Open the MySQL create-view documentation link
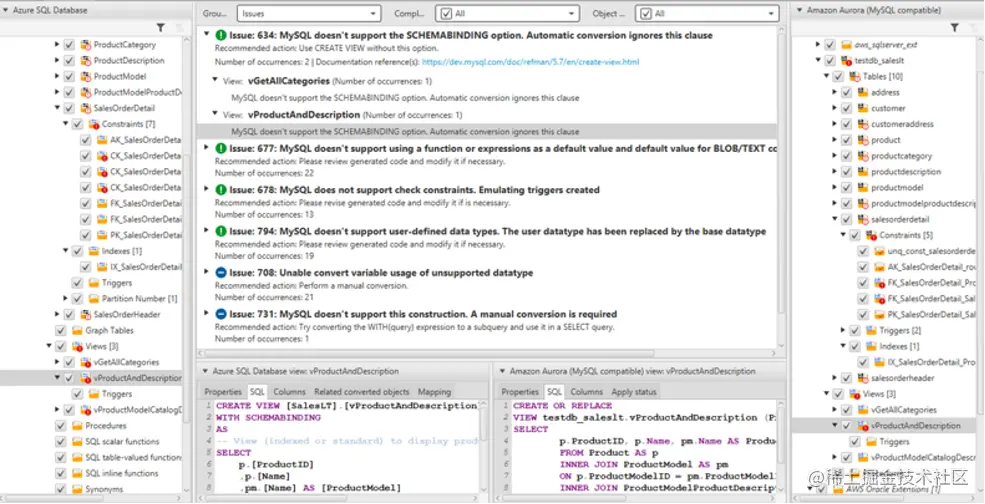This screenshot has width=985, height=504. click(x=531, y=62)
